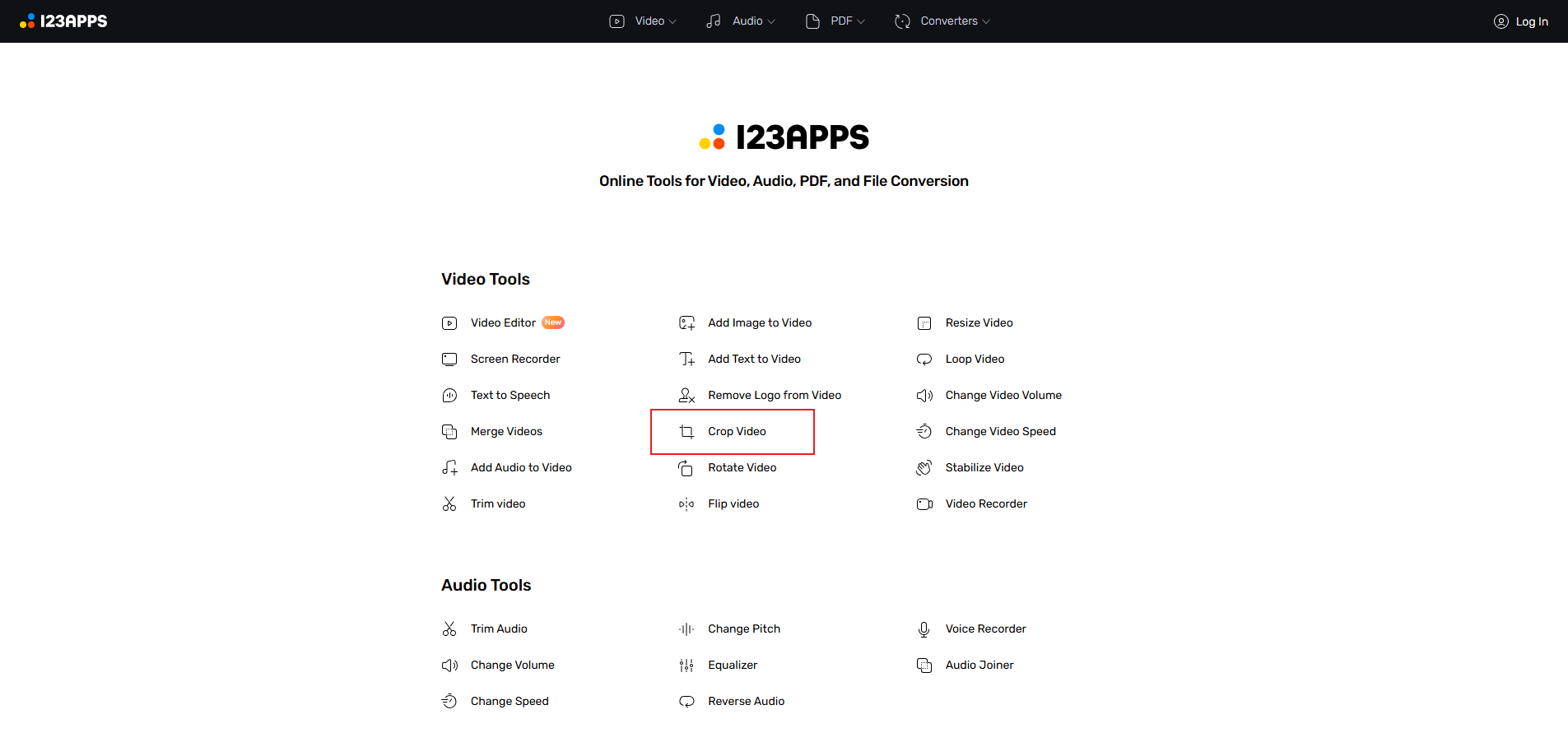This screenshot has width=1568, height=756.
Task: Expand the Video dropdown in the header
Action: [643, 21]
